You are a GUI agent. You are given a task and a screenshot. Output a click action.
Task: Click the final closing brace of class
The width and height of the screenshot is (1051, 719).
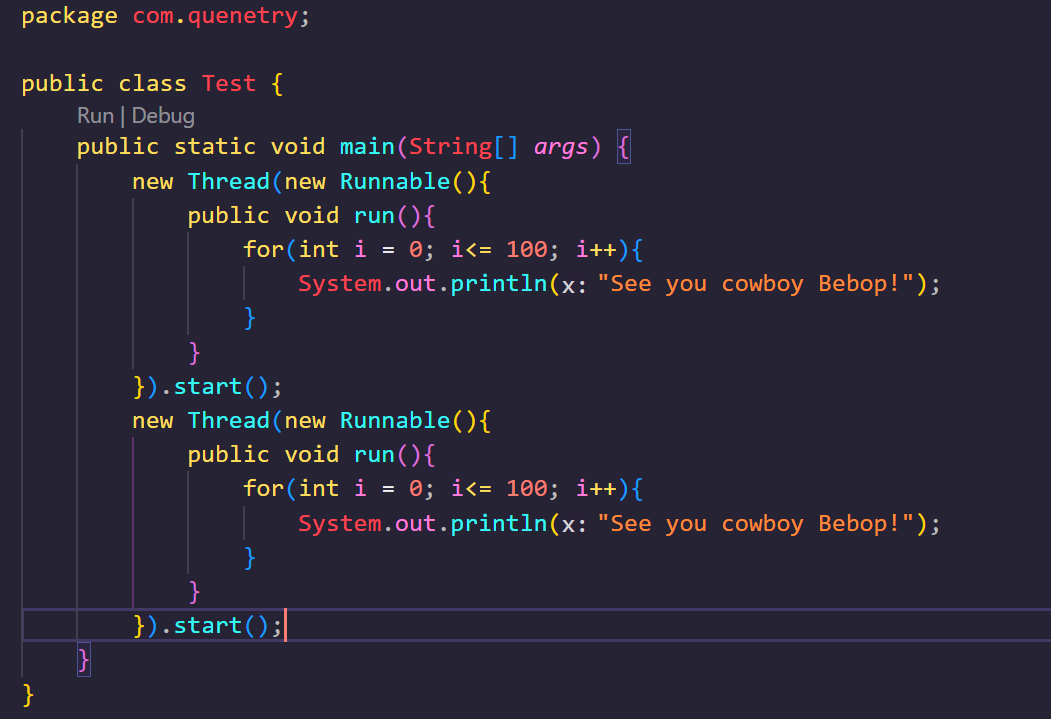(x=28, y=695)
